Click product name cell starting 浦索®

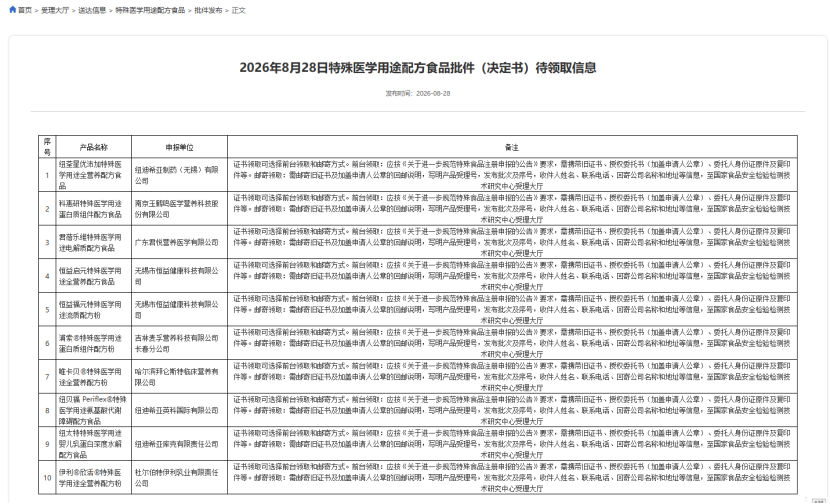[94, 343]
